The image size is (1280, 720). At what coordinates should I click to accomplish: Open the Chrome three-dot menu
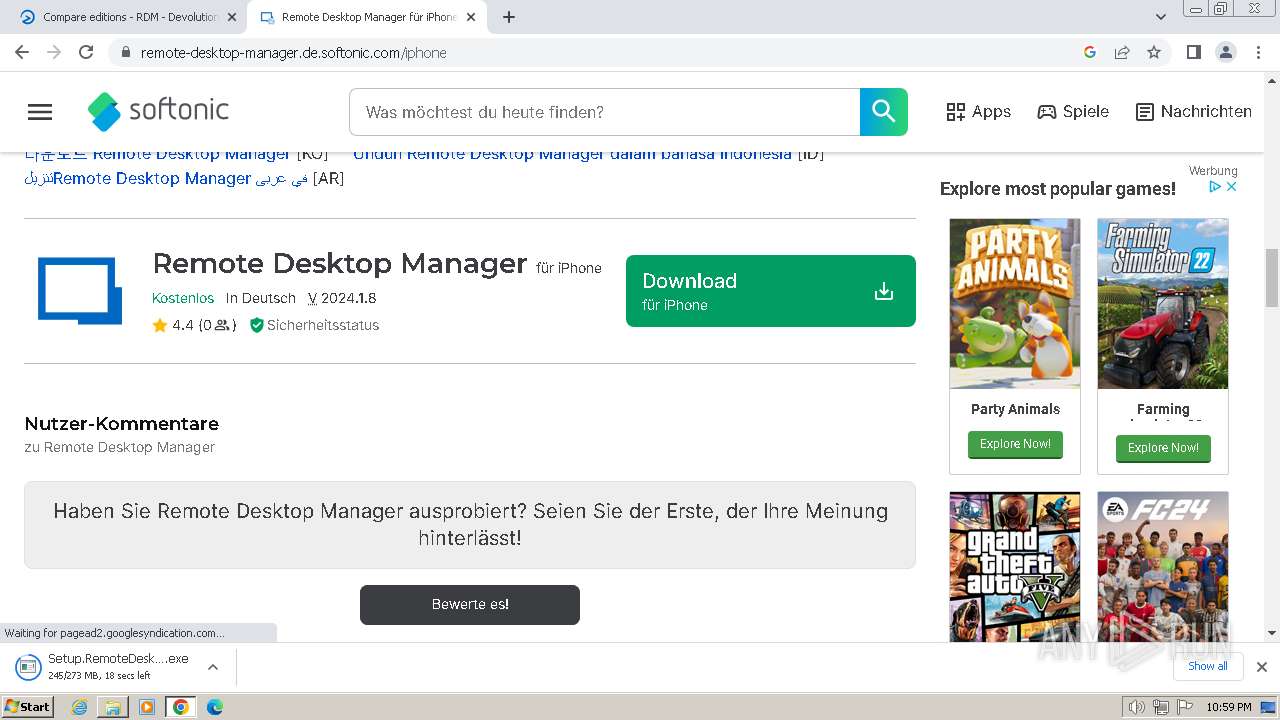1259,52
